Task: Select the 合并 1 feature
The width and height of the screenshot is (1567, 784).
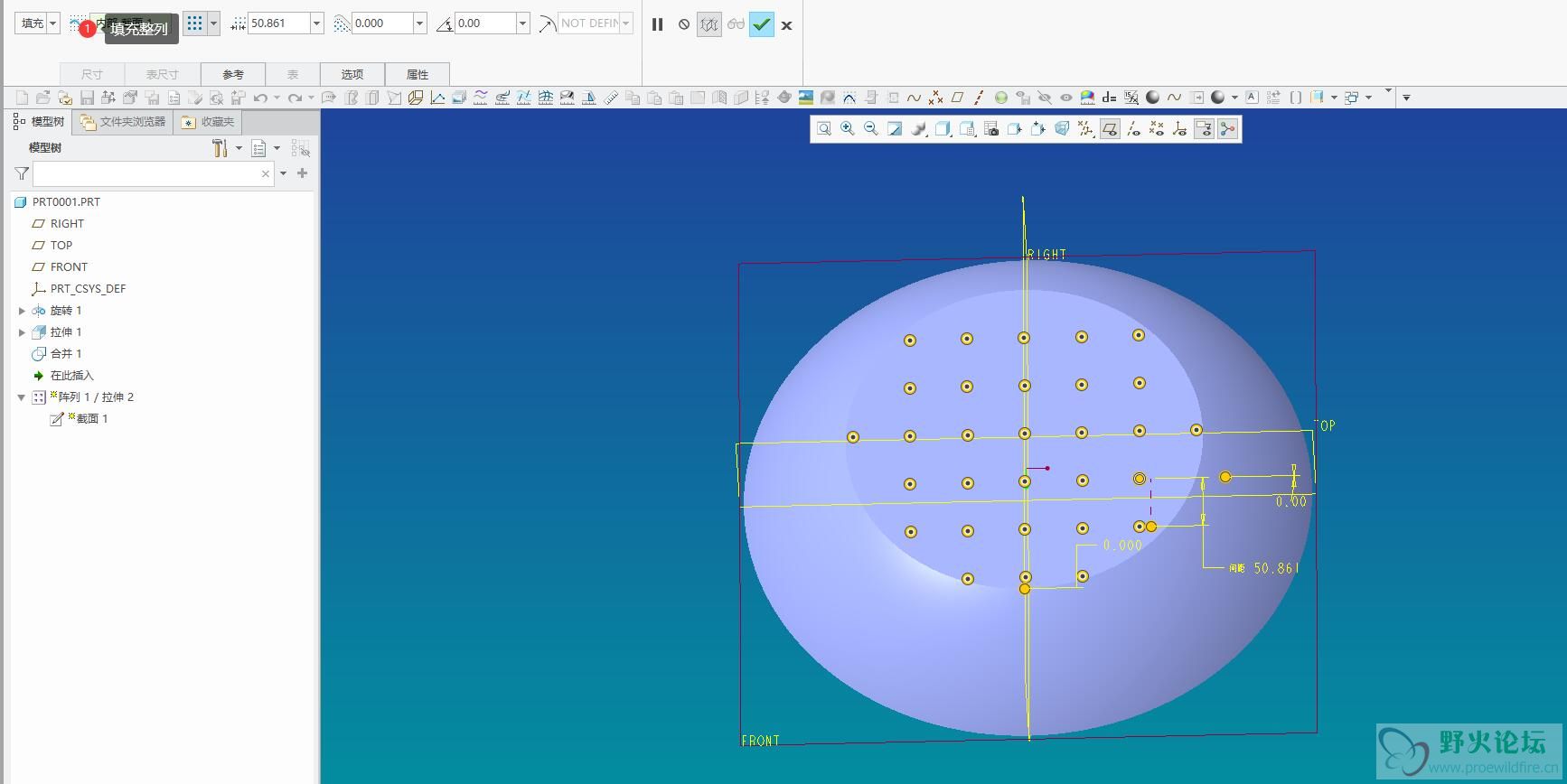Action: click(65, 354)
